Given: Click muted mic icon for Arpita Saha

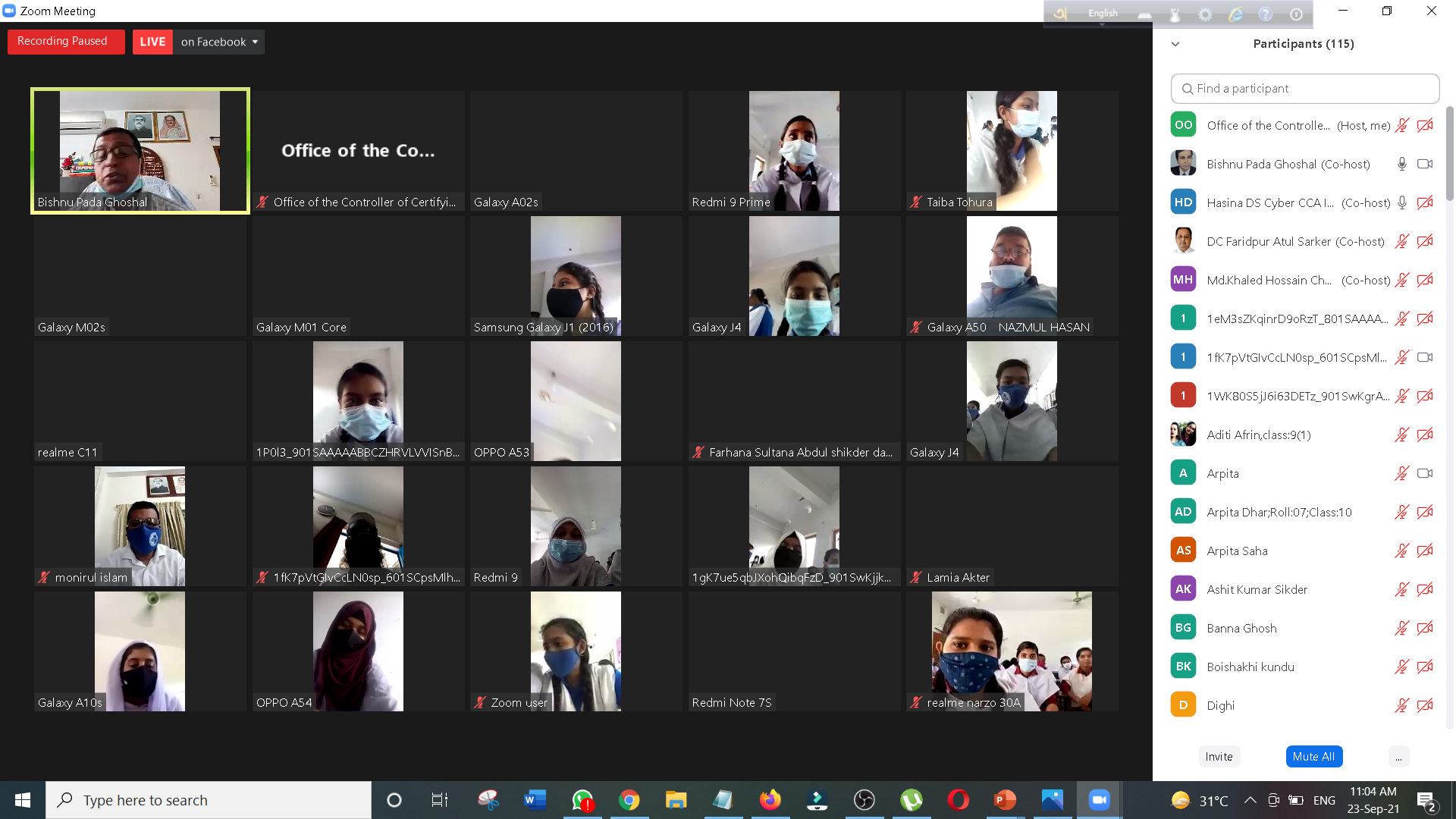Looking at the screenshot, I should click(1402, 551).
